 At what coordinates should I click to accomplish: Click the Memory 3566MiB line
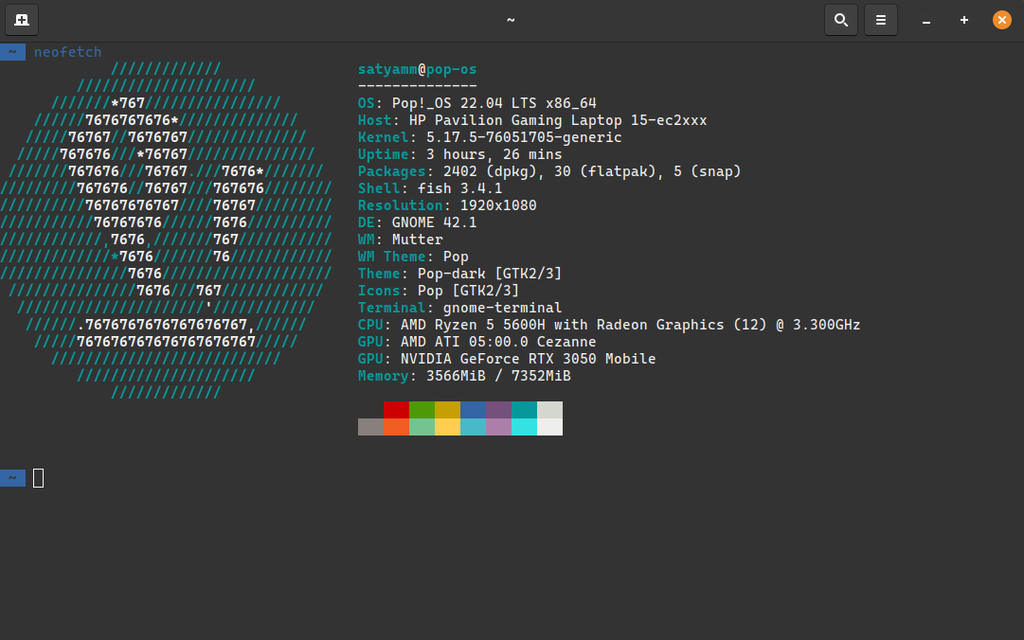tap(464, 376)
